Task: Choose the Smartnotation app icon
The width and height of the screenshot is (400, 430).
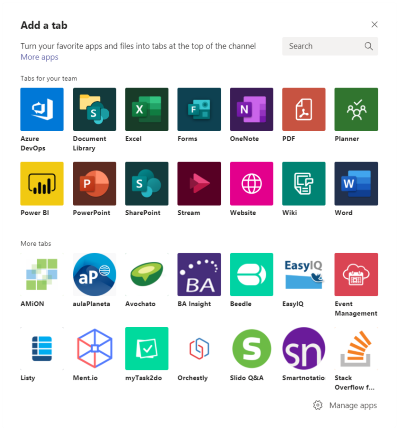Action: (x=304, y=348)
